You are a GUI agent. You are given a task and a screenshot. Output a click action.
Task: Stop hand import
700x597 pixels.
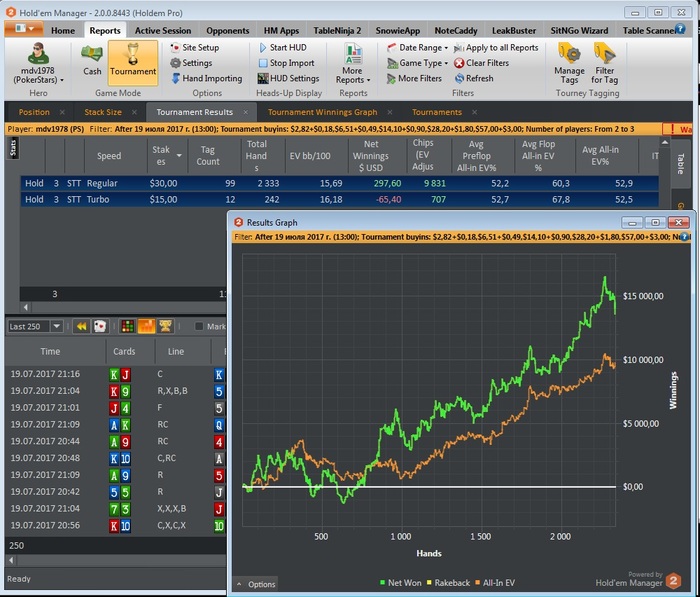coord(286,63)
